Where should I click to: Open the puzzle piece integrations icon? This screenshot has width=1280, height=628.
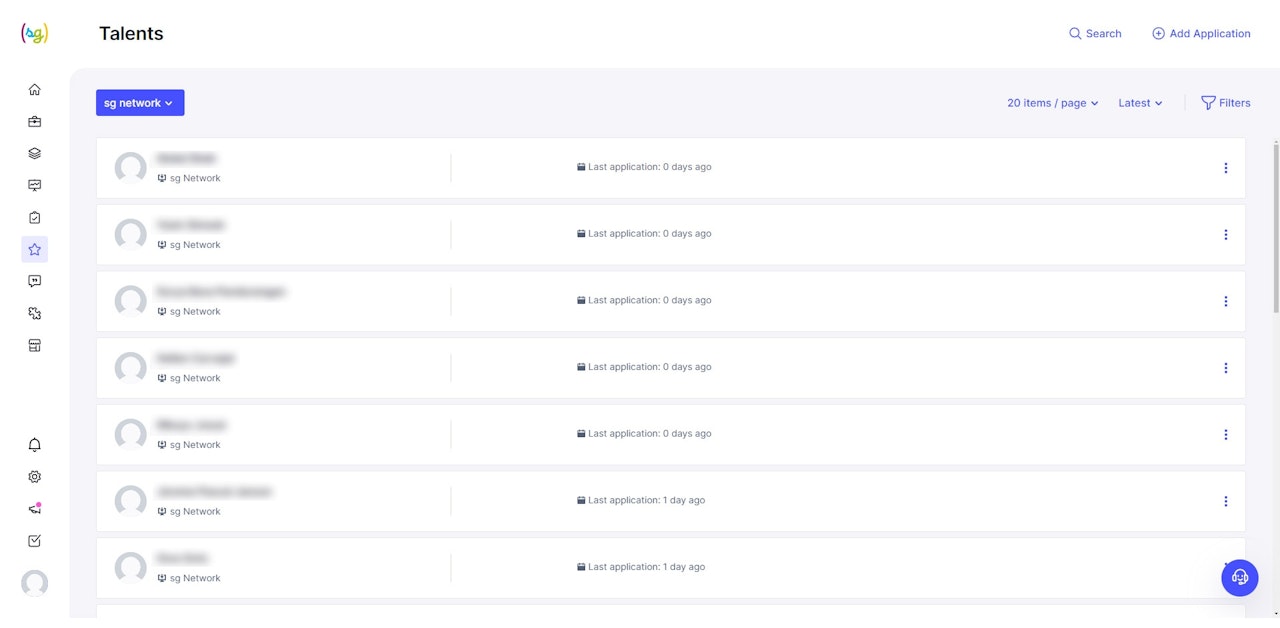click(34, 314)
